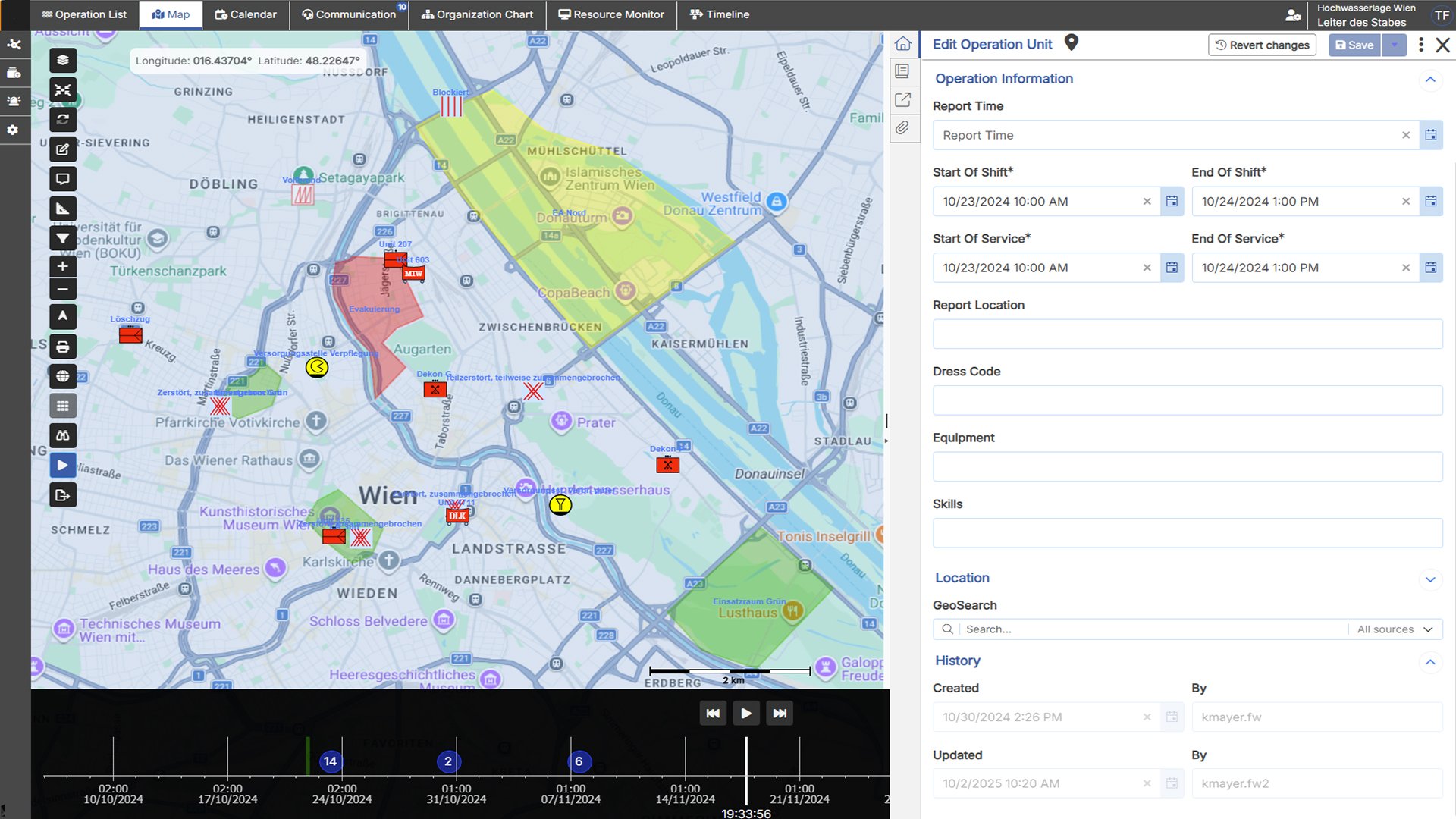Open the details form panel icon
Image resolution: width=1456 pixels, height=819 pixels.
[902, 71]
